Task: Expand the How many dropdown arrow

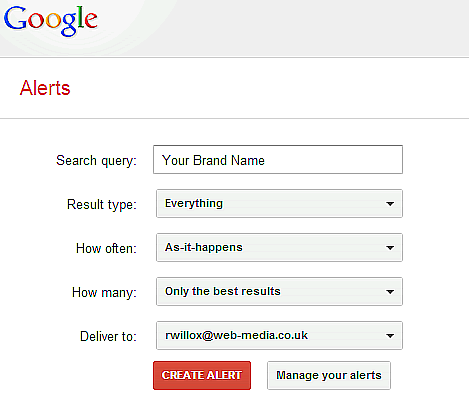Action: click(390, 292)
